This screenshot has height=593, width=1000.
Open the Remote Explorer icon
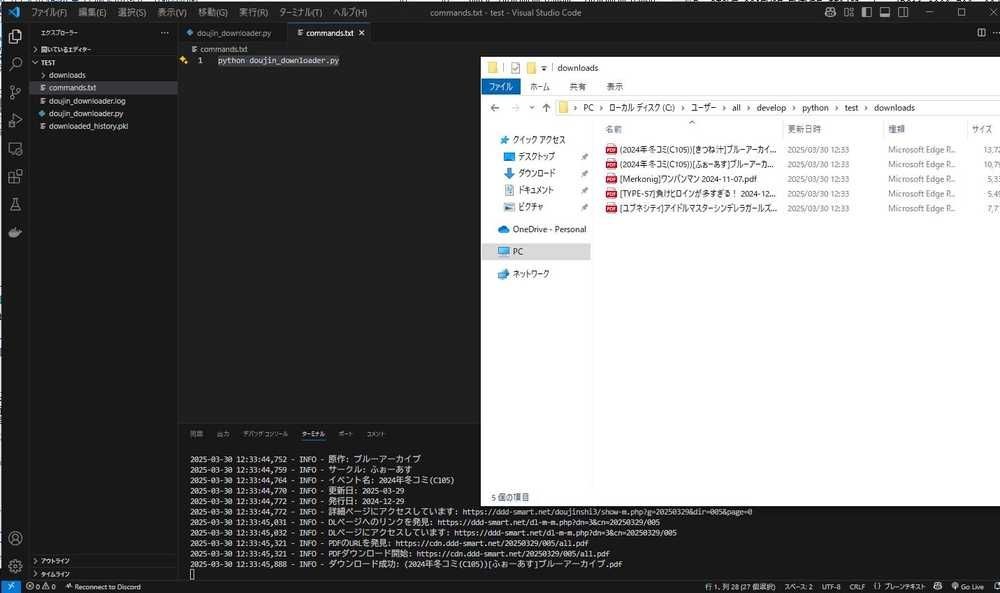[15, 149]
